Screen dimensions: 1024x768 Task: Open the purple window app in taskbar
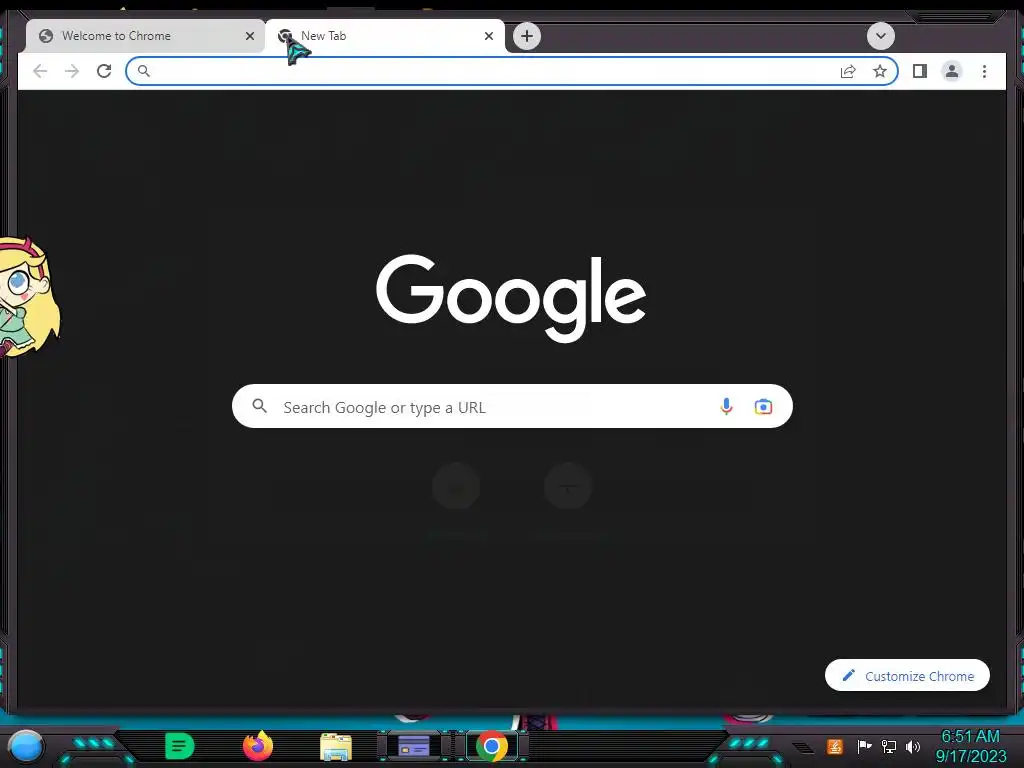pos(413,746)
